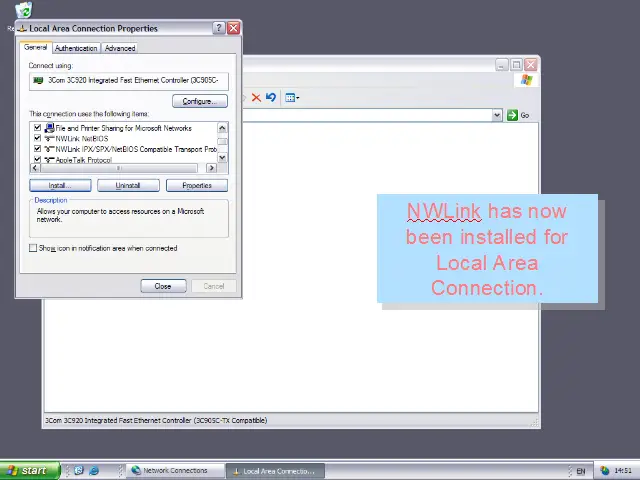Click the Install... button
The width and height of the screenshot is (640, 480).
(60, 185)
